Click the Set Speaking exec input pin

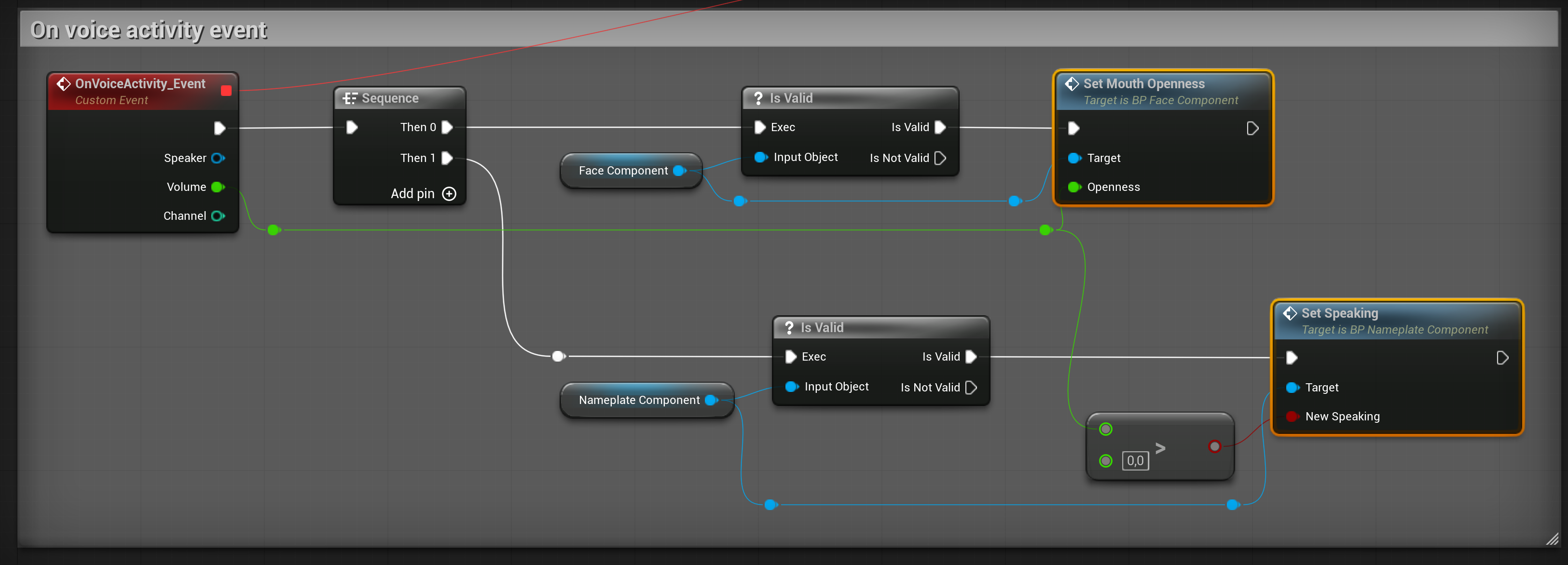coord(1292,358)
